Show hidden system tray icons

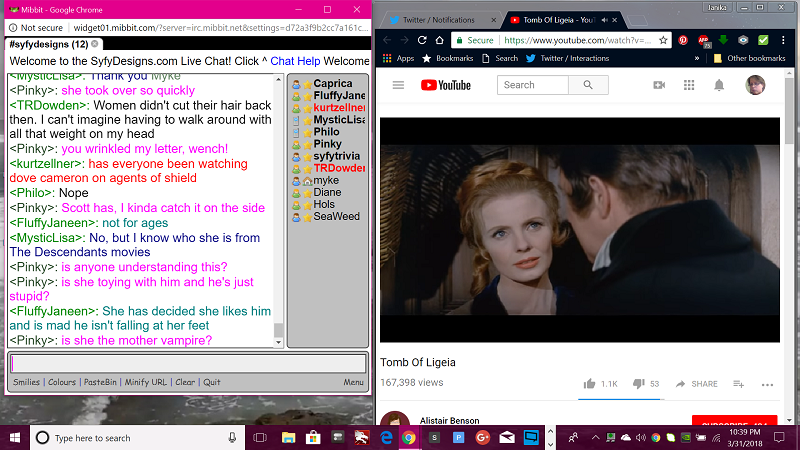coord(595,438)
